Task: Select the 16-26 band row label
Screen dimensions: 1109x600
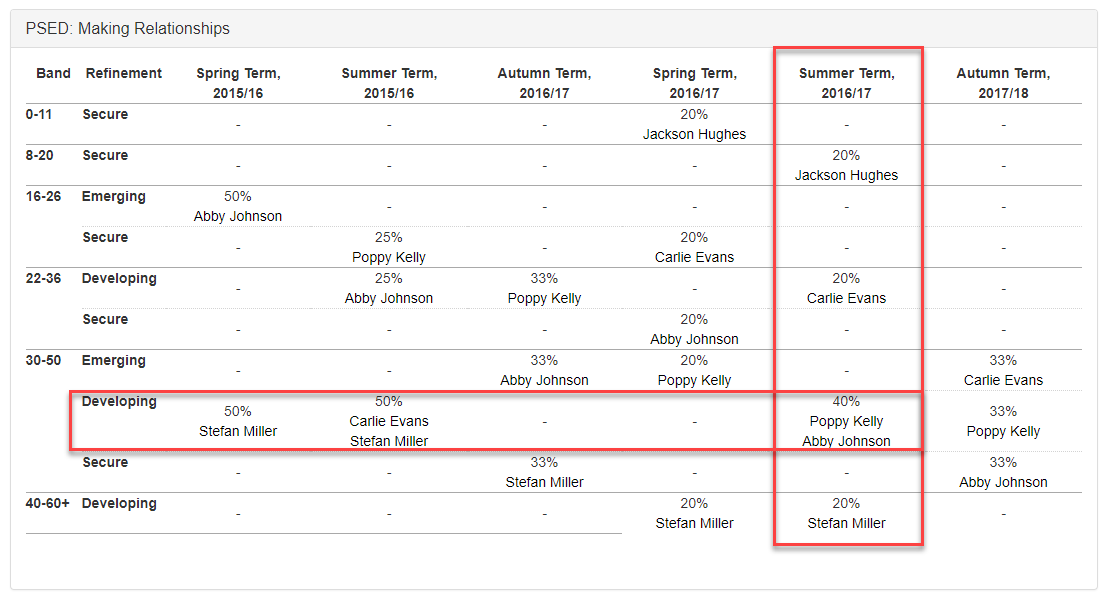Action: click(43, 197)
